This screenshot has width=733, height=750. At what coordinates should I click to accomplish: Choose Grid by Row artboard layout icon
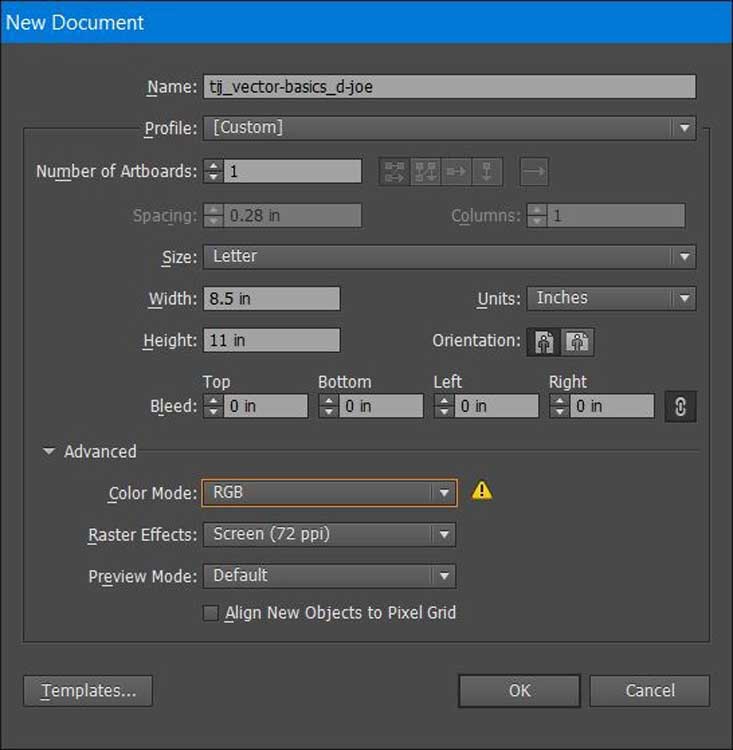point(395,172)
